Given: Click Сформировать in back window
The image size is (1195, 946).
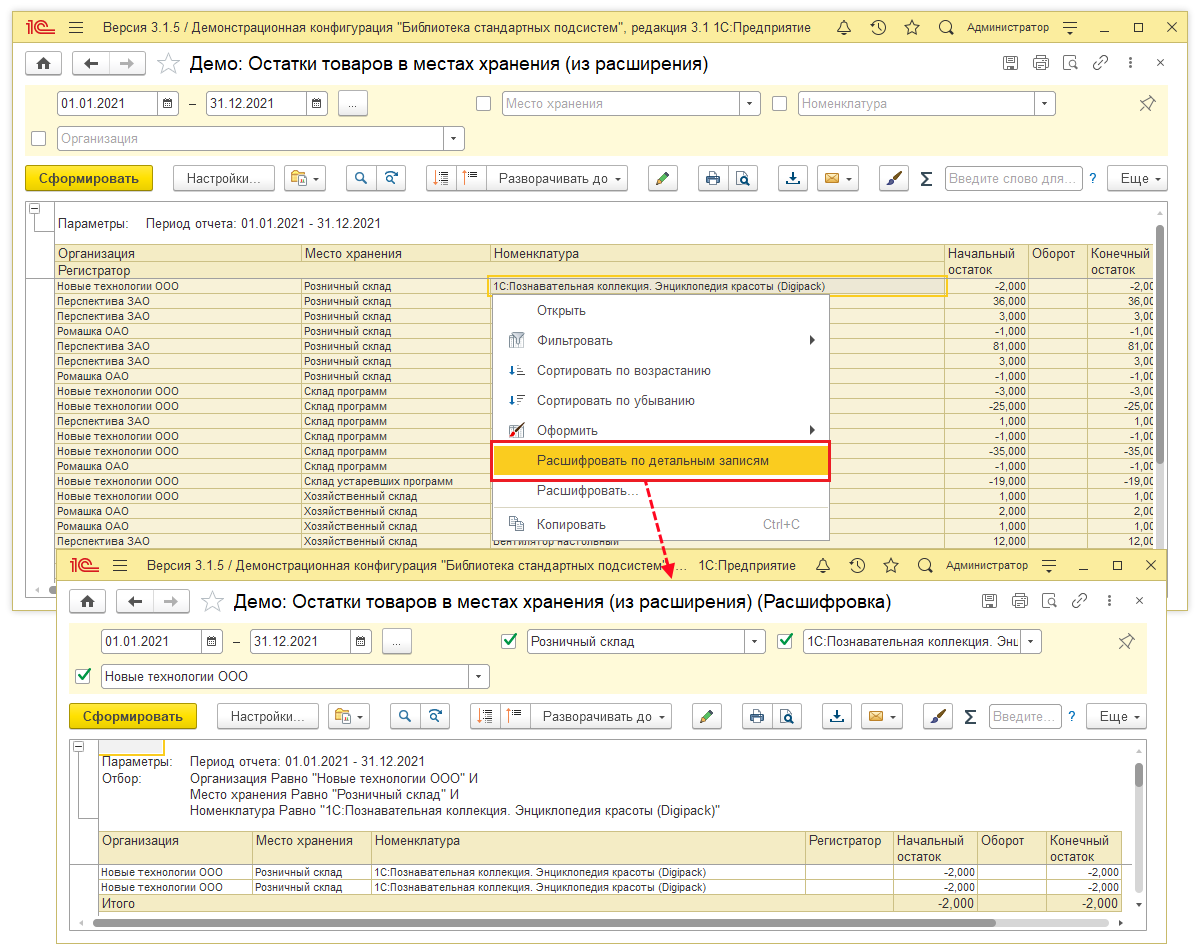Looking at the screenshot, I should pos(88,178).
